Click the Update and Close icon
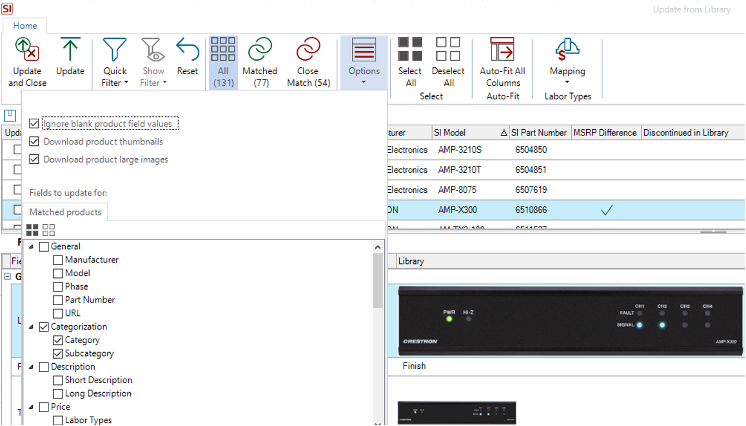Viewport: 746px width, 426px height. coord(27,50)
